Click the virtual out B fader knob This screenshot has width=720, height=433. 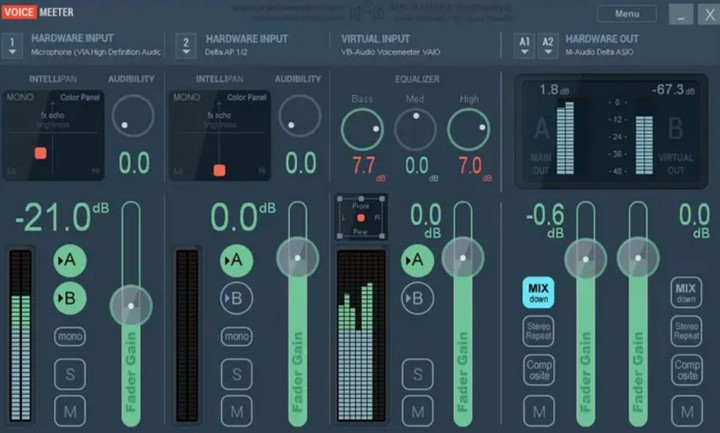pos(638,258)
